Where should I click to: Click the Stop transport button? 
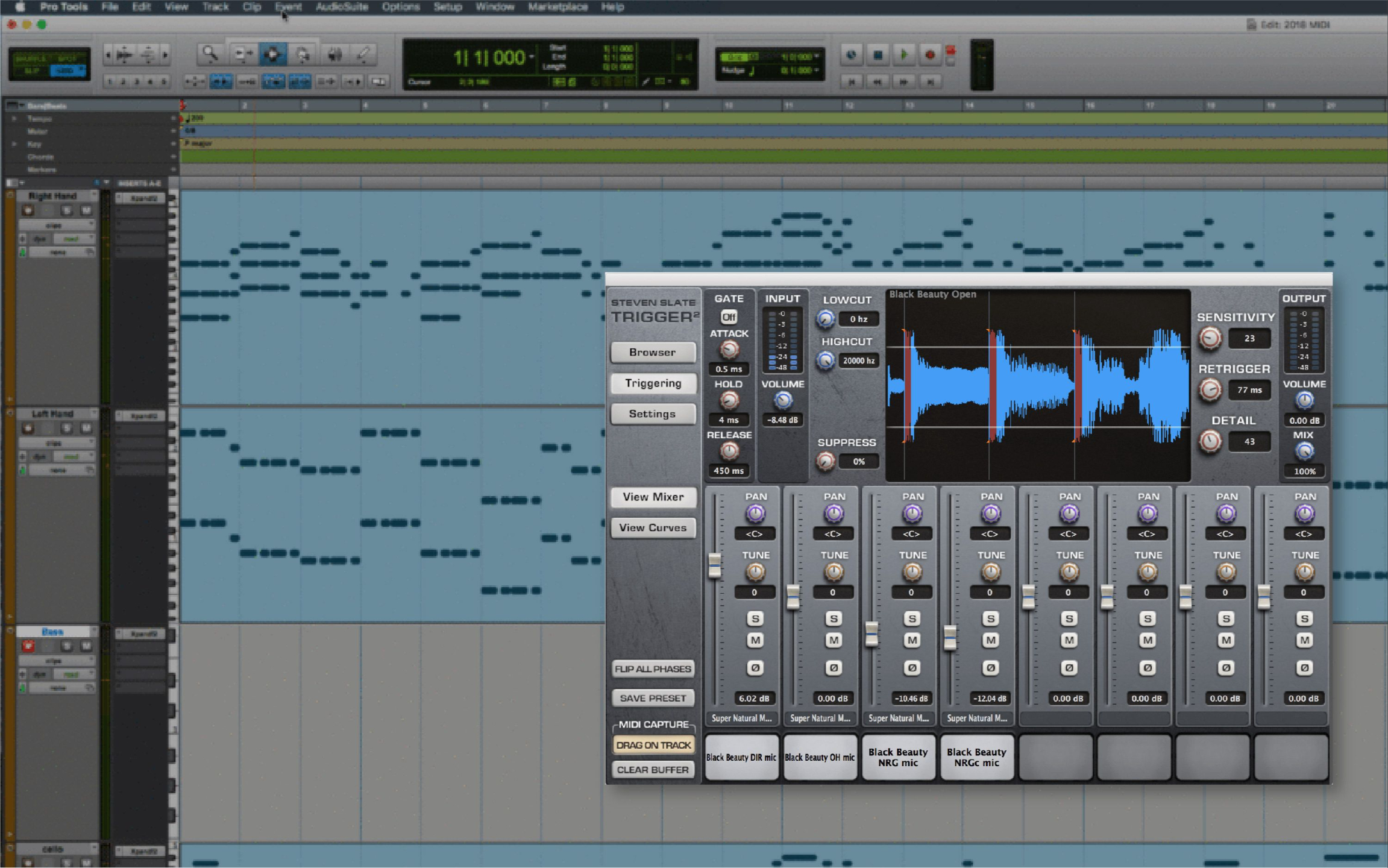pyautogui.click(x=878, y=55)
